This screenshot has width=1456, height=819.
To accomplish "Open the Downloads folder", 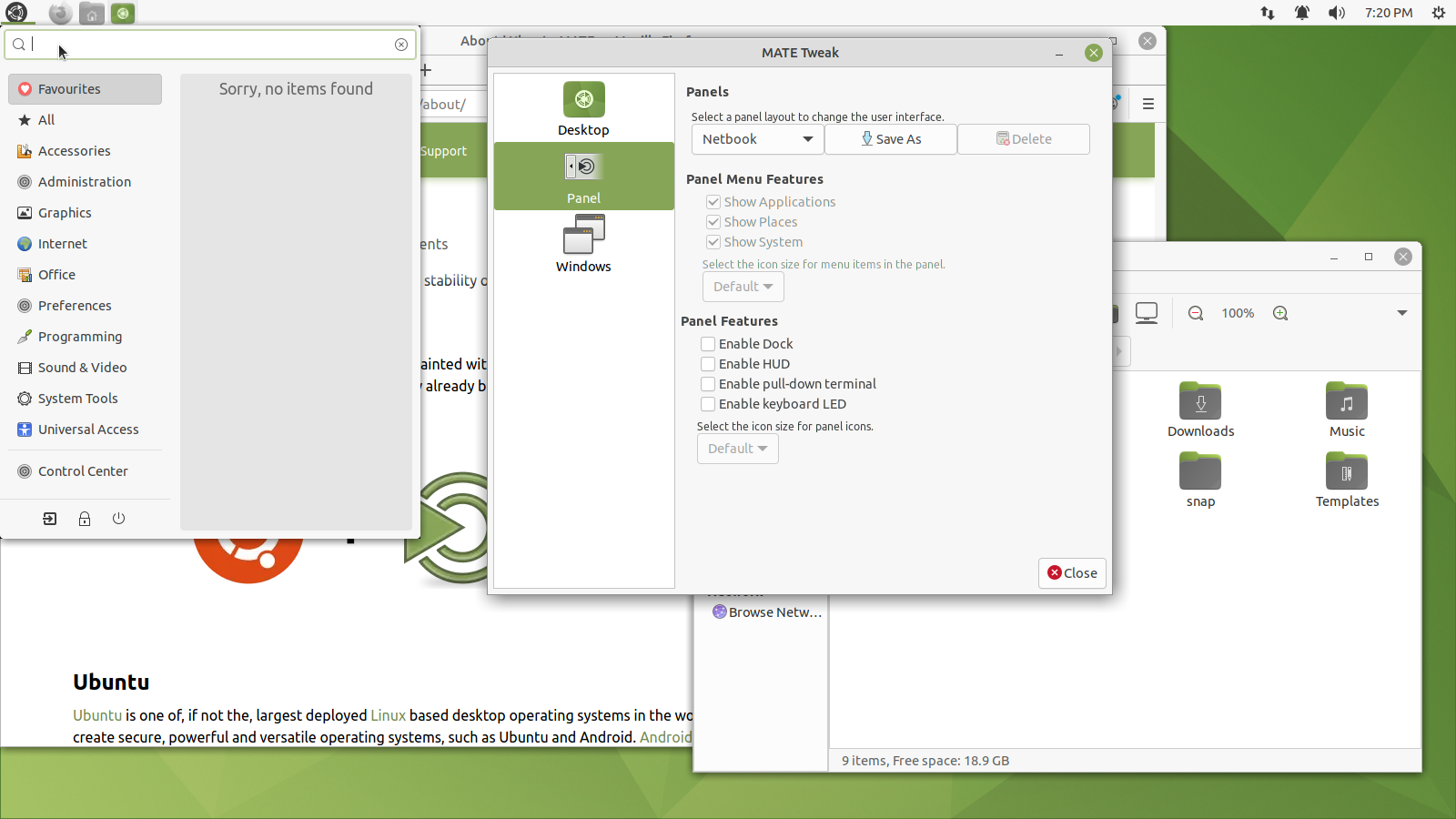I will pyautogui.click(x=1201, y=410).
